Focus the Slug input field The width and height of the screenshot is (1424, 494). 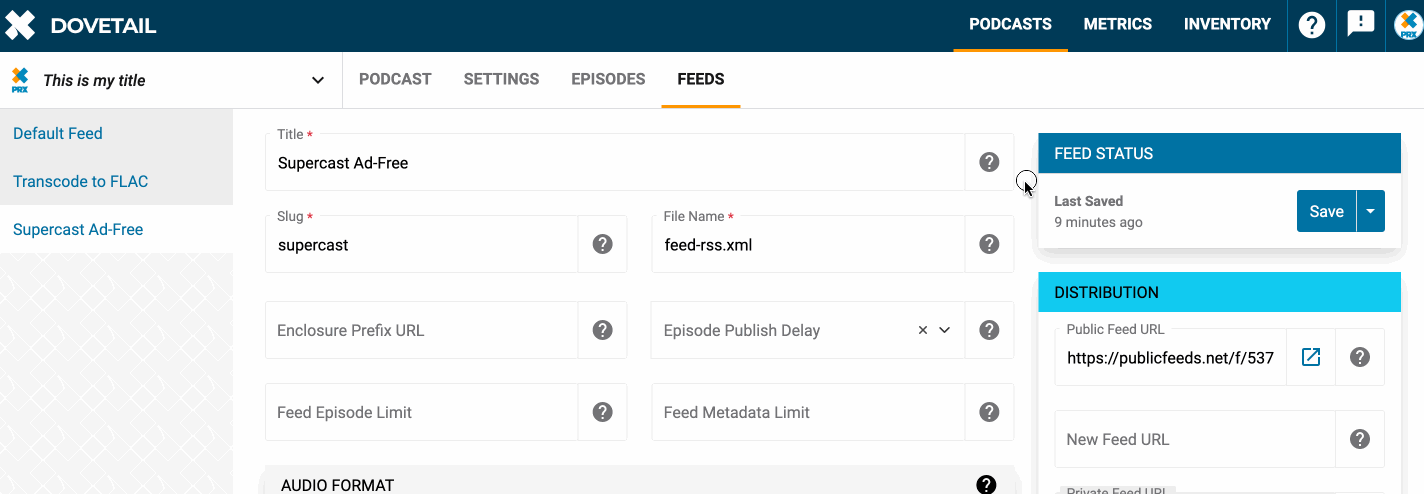[421, 244]
